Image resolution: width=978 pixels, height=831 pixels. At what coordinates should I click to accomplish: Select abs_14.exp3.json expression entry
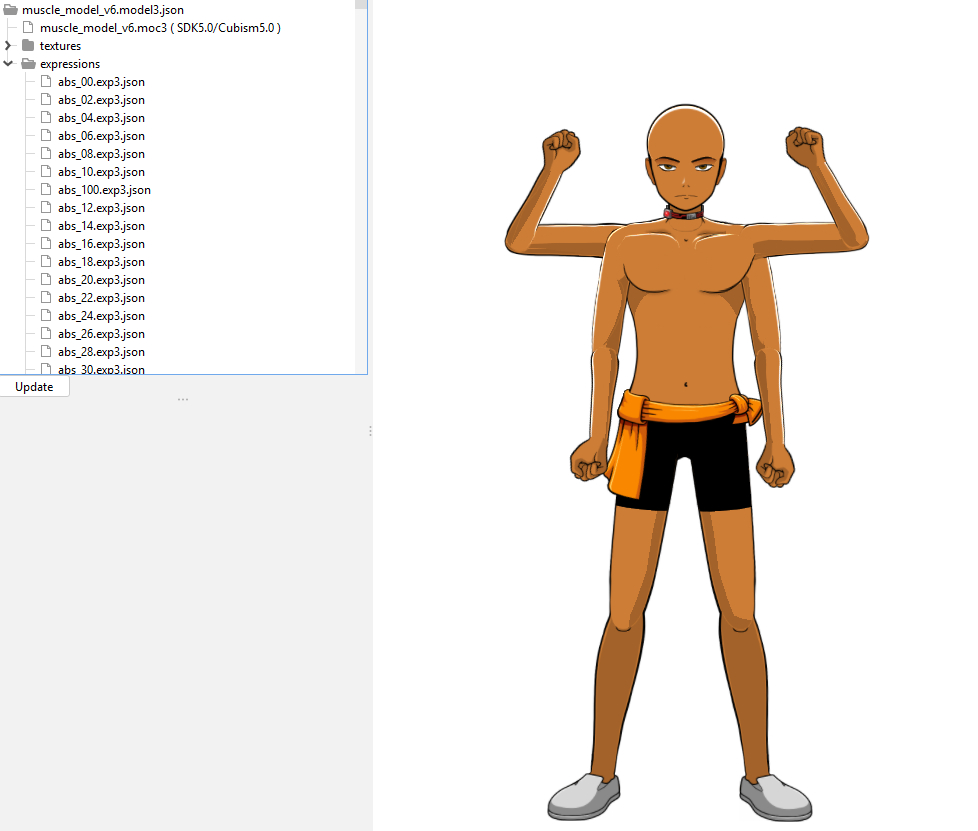coord(101,226)
